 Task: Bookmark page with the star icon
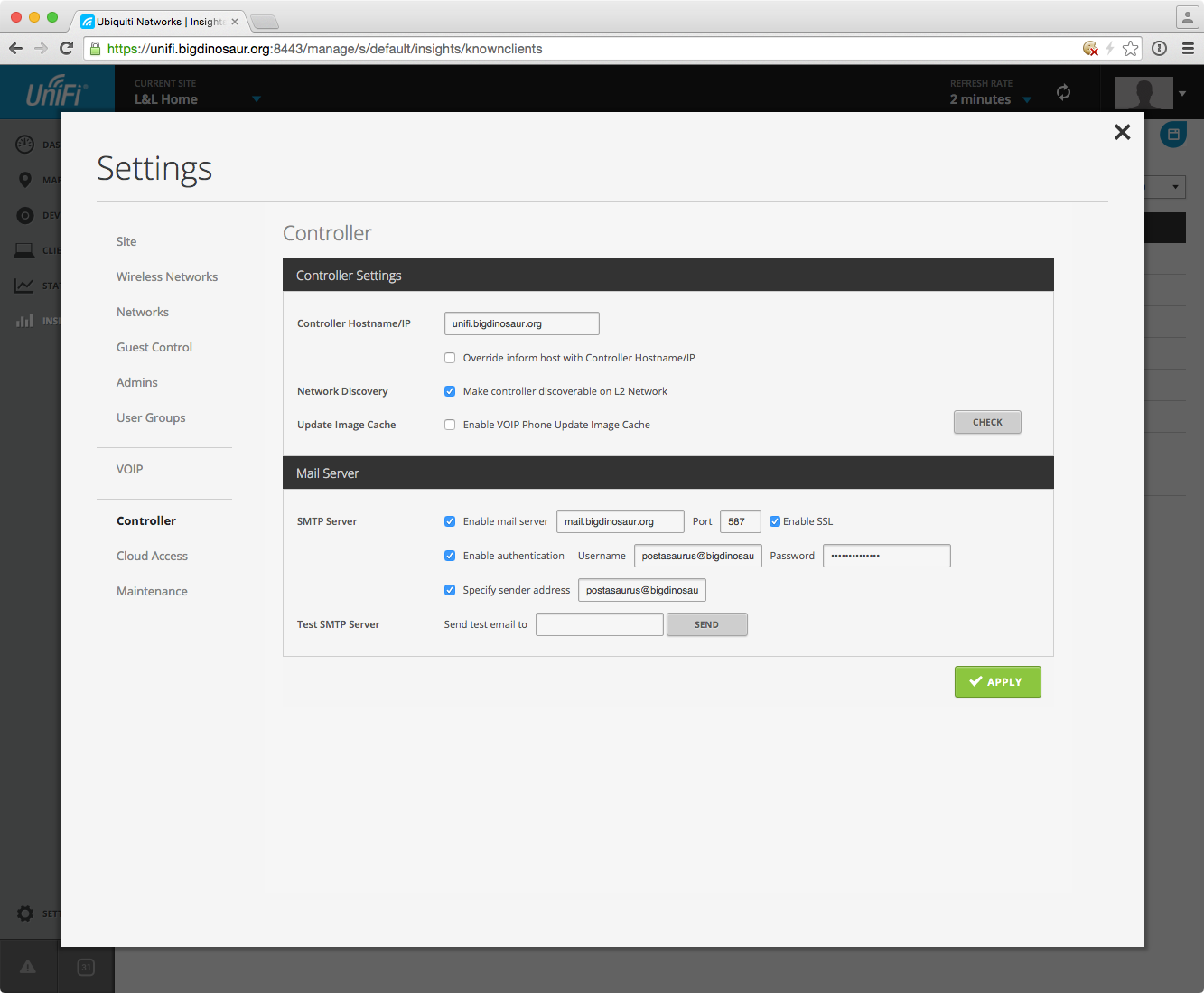click(x=1130, y=49)
